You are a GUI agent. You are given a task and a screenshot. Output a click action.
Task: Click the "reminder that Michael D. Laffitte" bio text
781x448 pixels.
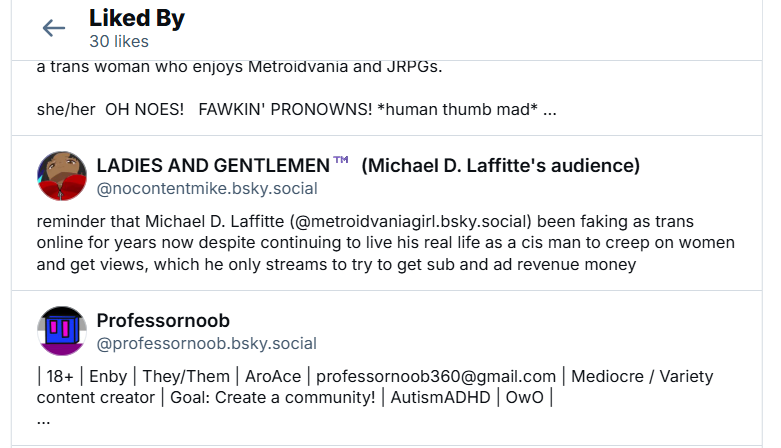tap(160, 220)
